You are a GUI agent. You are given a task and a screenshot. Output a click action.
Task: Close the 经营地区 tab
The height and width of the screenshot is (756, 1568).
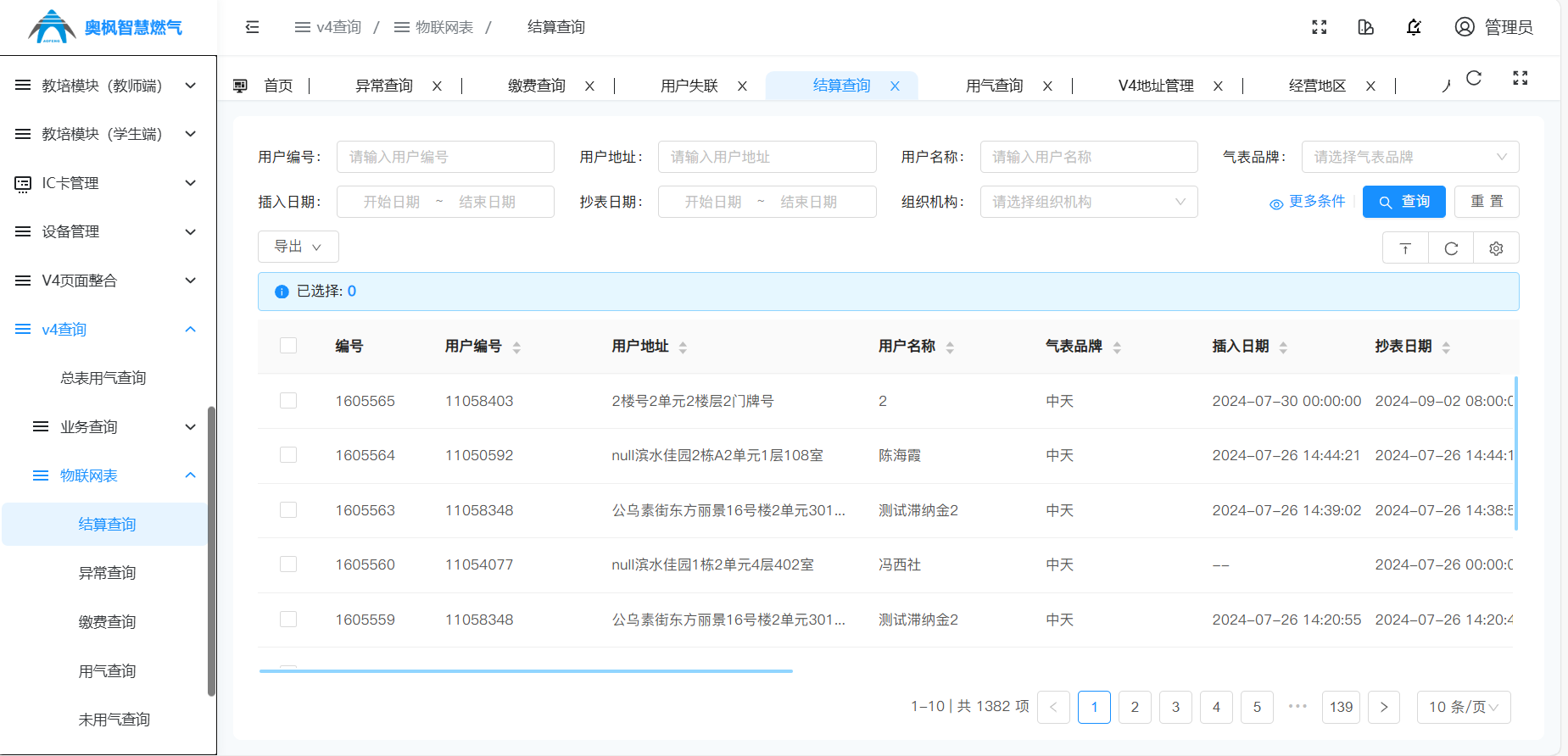tap(1370, 86)
